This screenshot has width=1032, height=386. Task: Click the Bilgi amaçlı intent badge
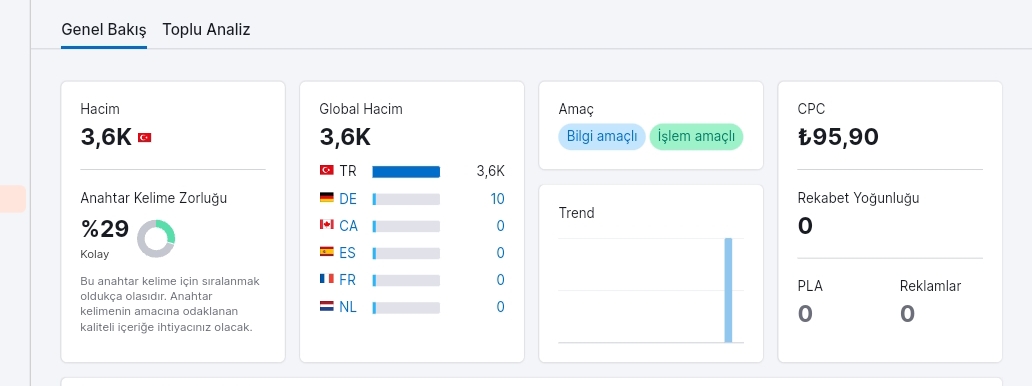602,136
